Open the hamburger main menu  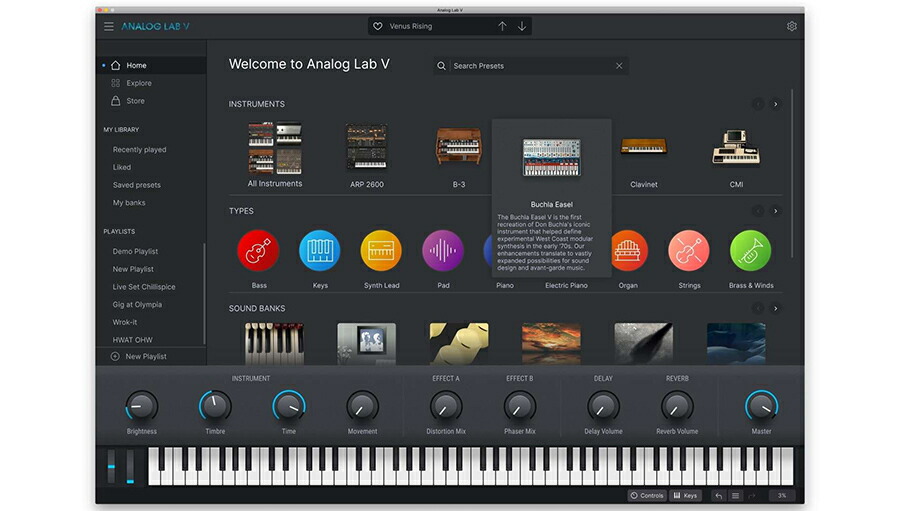point(108,26)
